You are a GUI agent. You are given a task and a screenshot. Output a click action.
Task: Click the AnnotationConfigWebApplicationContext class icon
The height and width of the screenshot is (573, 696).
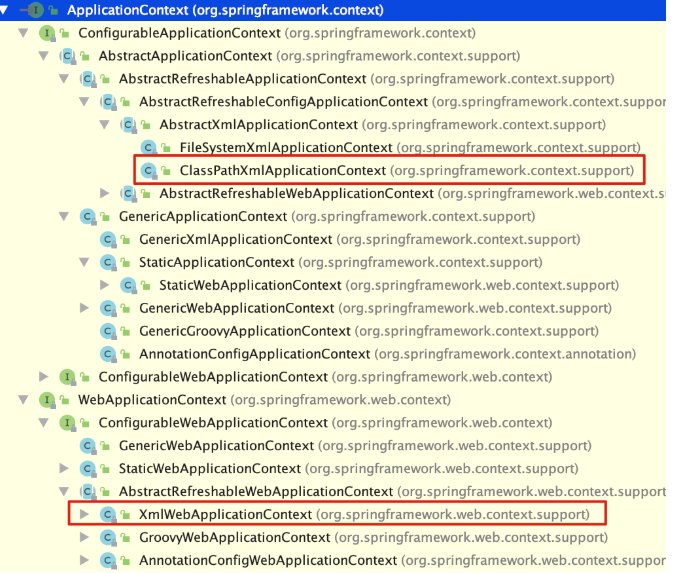108,561
